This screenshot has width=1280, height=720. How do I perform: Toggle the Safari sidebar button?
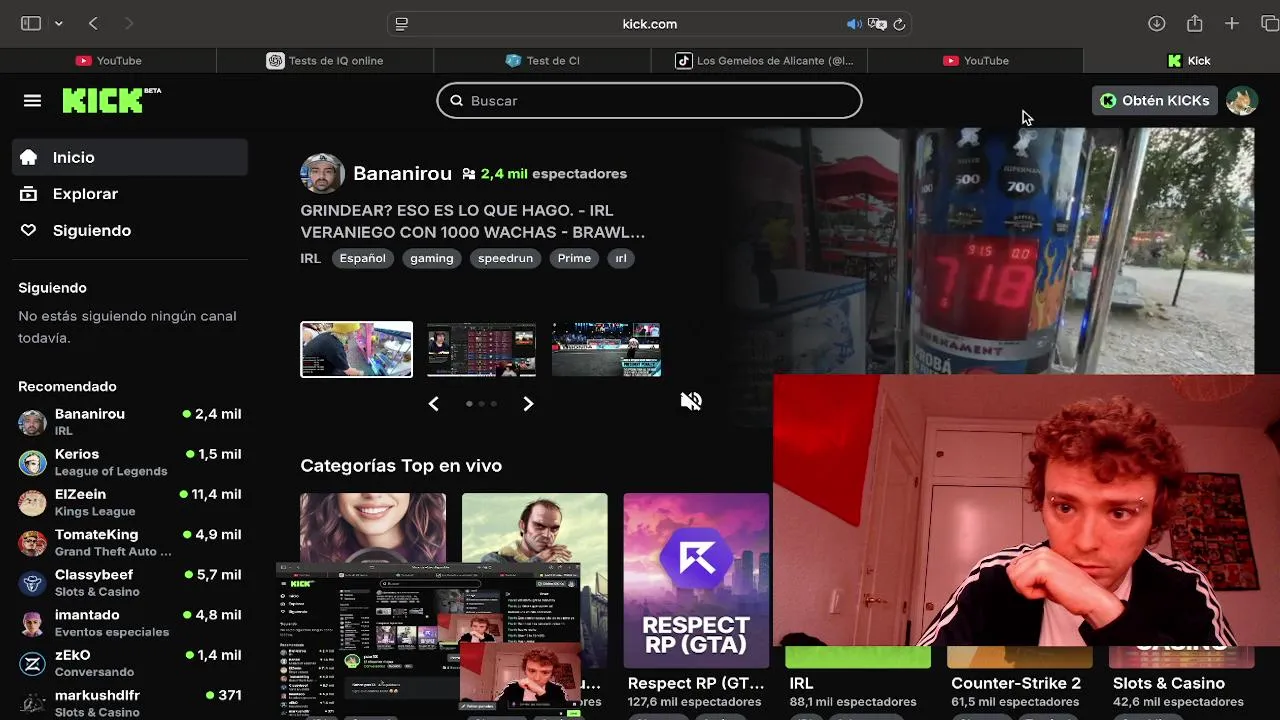click(31, 23)
